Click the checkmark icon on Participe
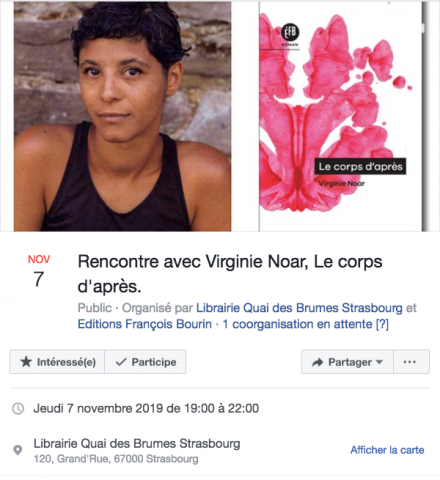Viewport: 440px width, 480px height. click(x=121, y=362)
